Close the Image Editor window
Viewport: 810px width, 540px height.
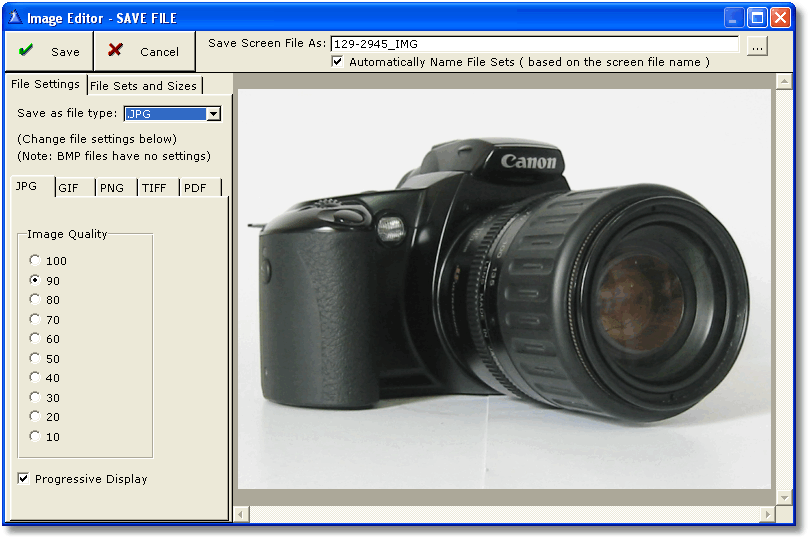tap(781, 18)
